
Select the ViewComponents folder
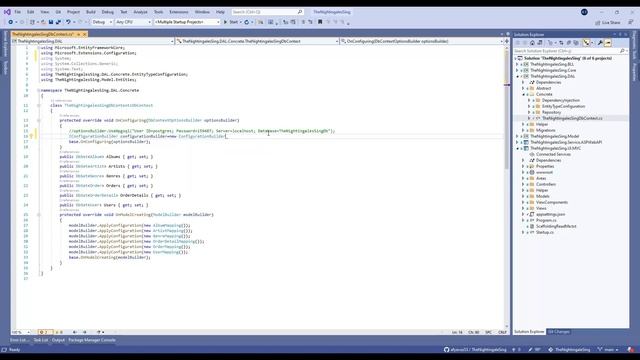point(551,202)
